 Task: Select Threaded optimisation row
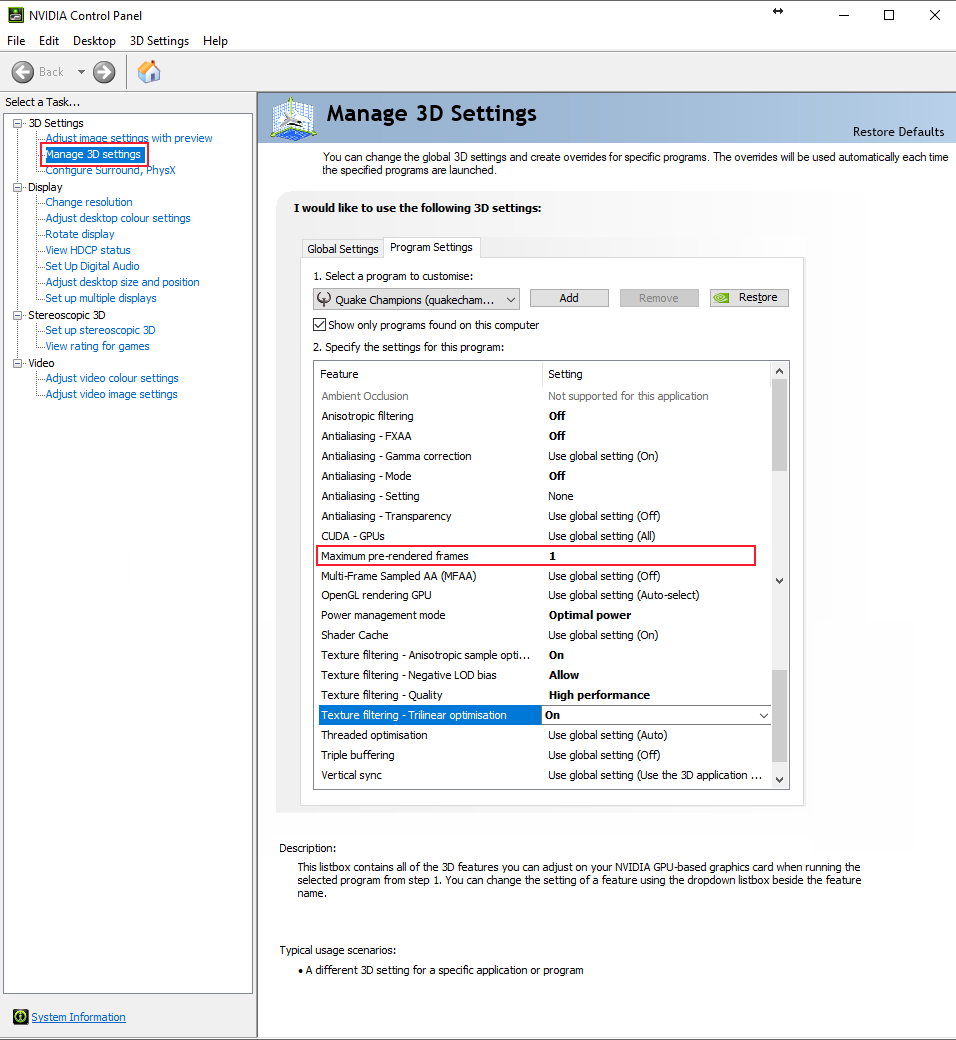543,735
